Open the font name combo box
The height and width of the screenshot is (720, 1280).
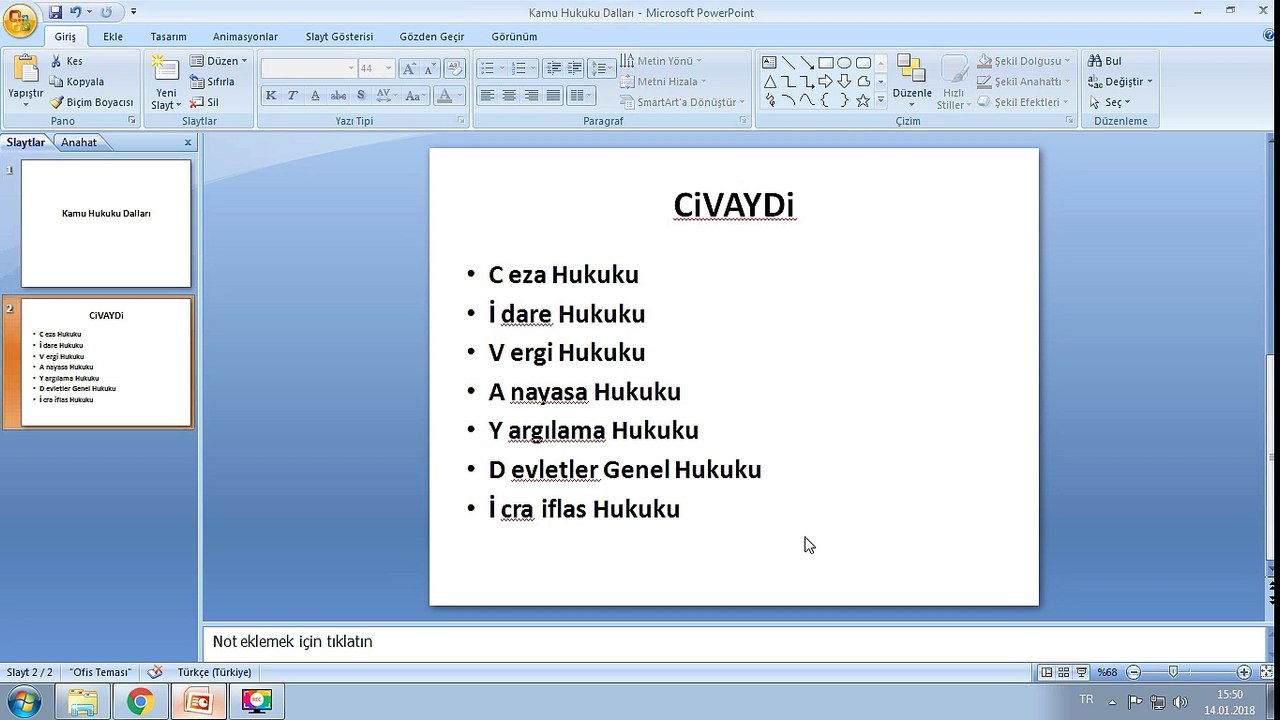308,69
